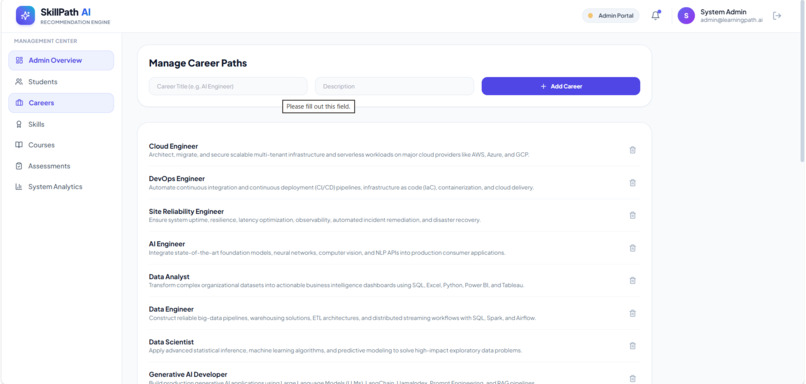Image resolution: width=806 pixels, height=384 pixels.
Task: Click the Cloud Engineer description text
Action: pyautogui.click(x=339, y=155)
